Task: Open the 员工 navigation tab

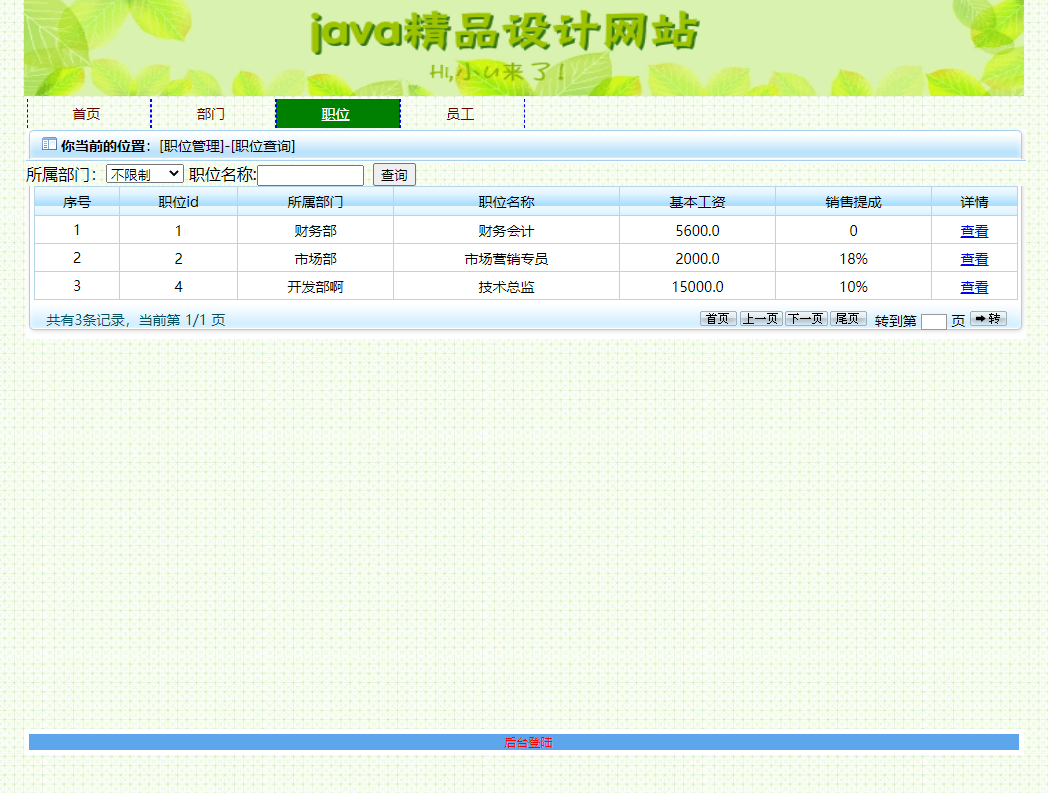Action: [x=461, y=113]
